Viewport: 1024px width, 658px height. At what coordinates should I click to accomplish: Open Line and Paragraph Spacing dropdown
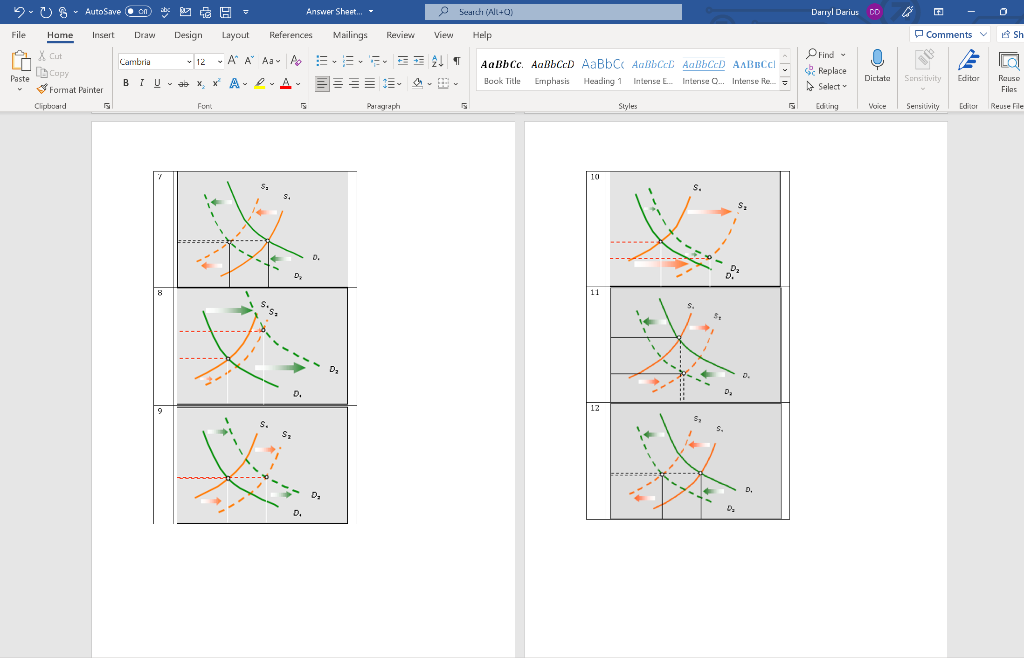point(392,83)
